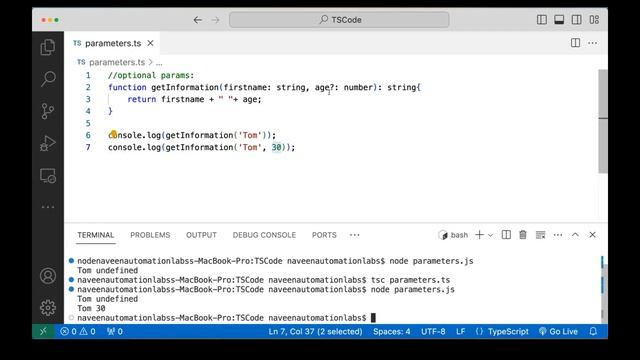This screenshot has width=640, height=360.
Task: Create a new terminal with plus
Action: pos(480,235)
